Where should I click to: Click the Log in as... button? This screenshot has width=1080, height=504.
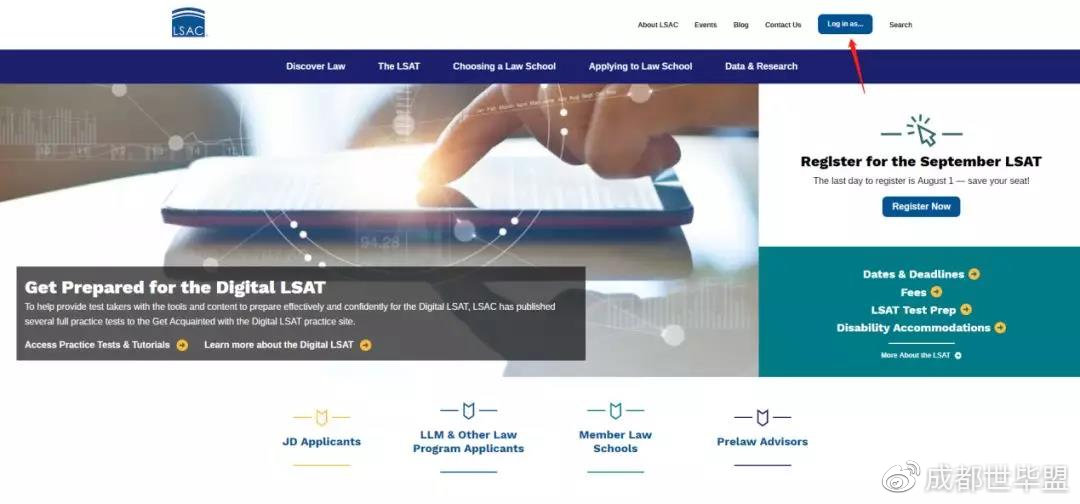(845, 24)
